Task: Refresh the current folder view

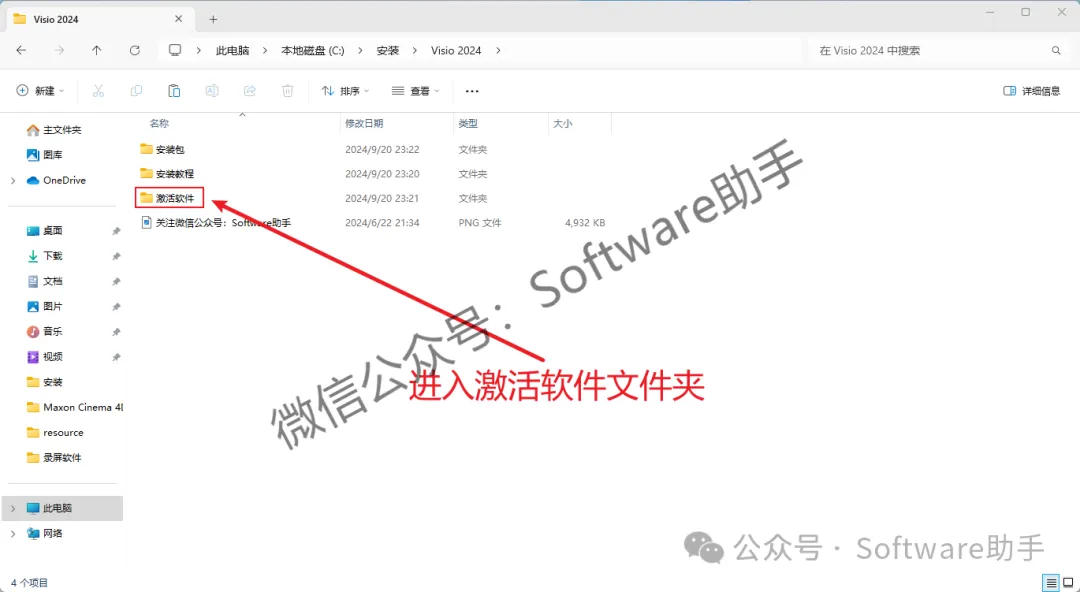Action: (135, 50)
